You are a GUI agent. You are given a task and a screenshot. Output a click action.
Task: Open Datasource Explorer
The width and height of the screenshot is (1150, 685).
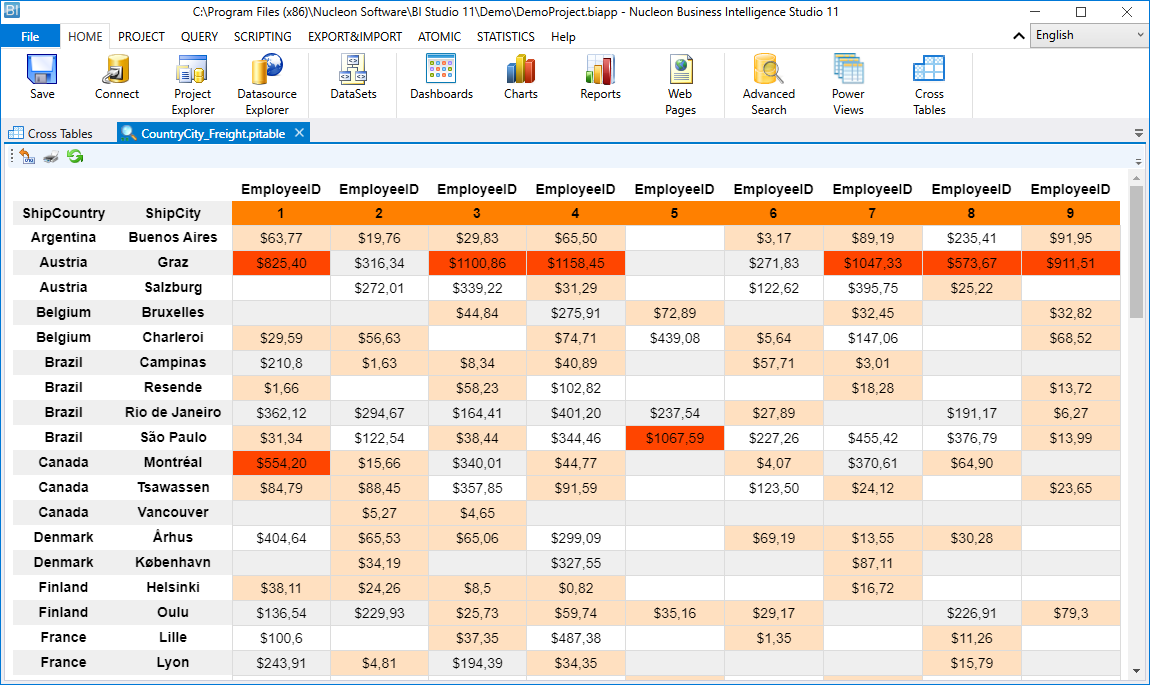(267, 85)
